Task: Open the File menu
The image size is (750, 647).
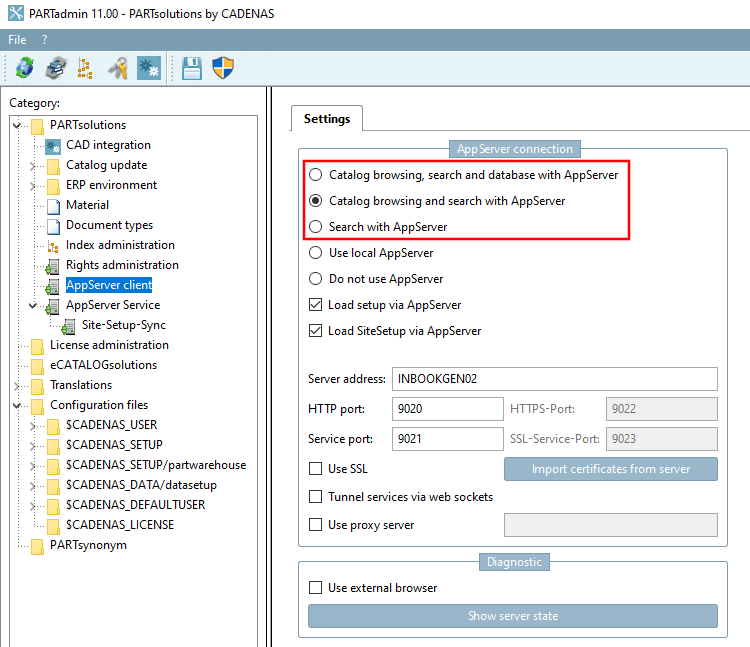Action: point(17,40)
